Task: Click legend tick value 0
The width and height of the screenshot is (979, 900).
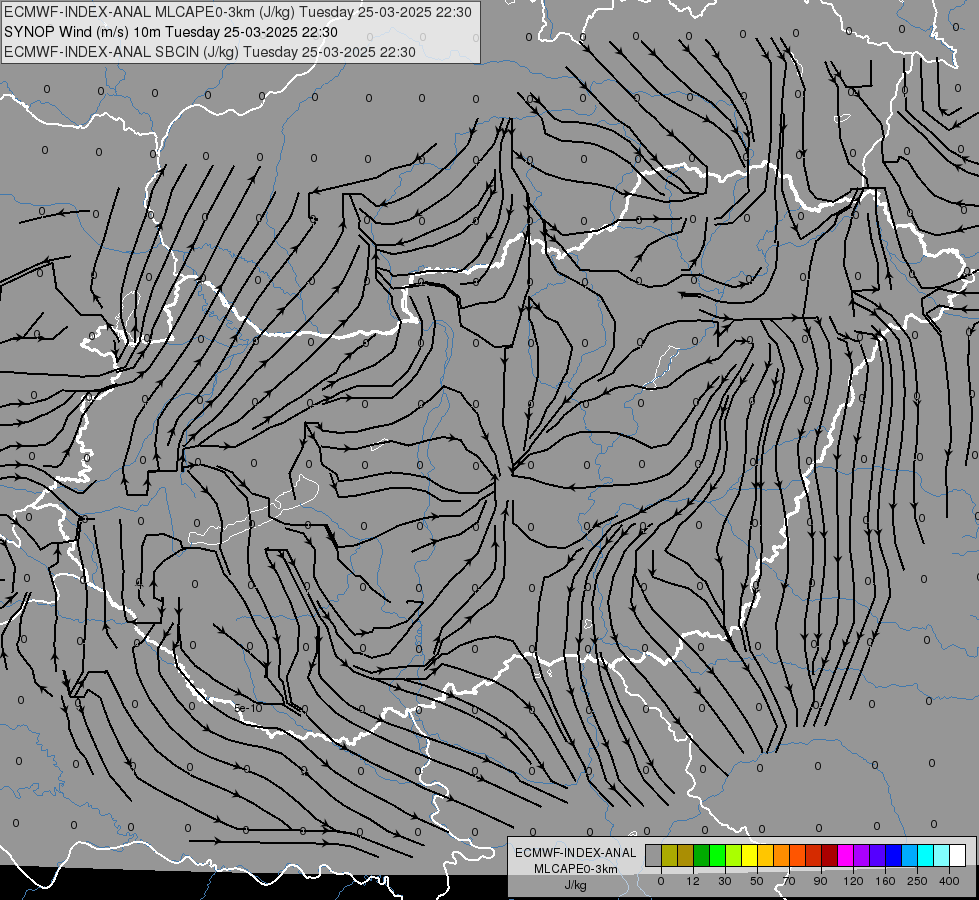Action: [x=661, y=881]
